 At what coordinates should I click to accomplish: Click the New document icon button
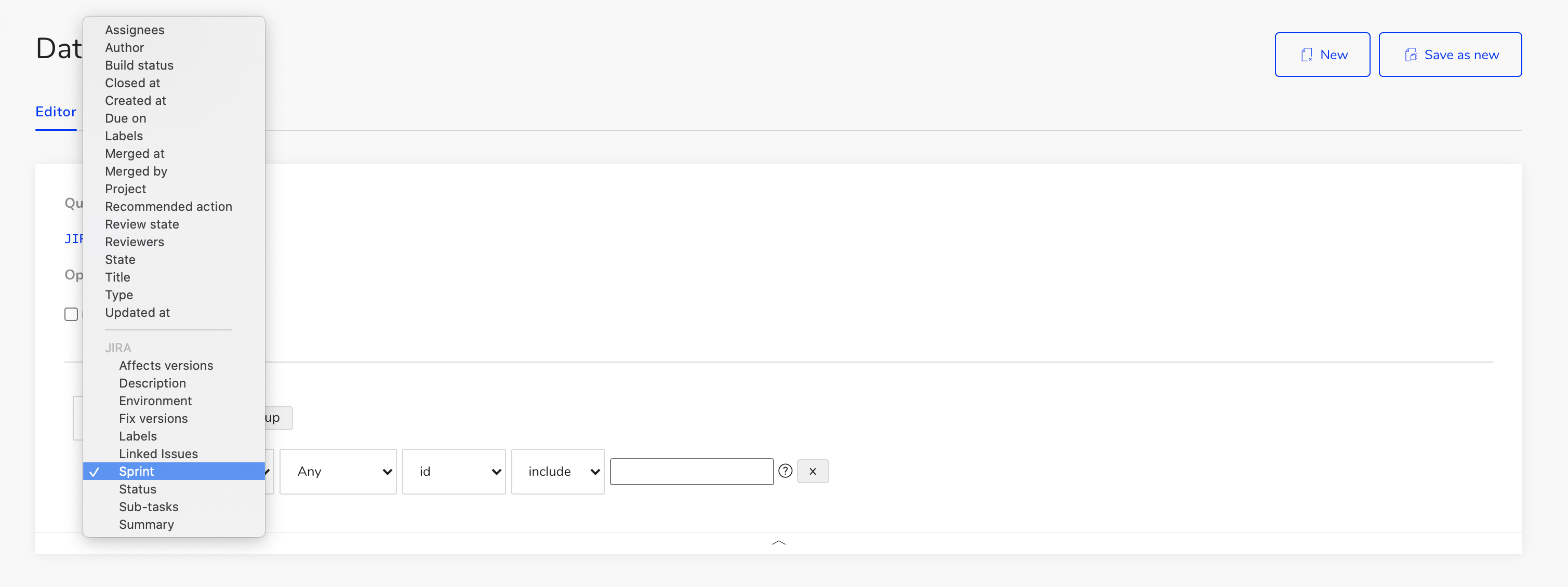[1322, 55]
